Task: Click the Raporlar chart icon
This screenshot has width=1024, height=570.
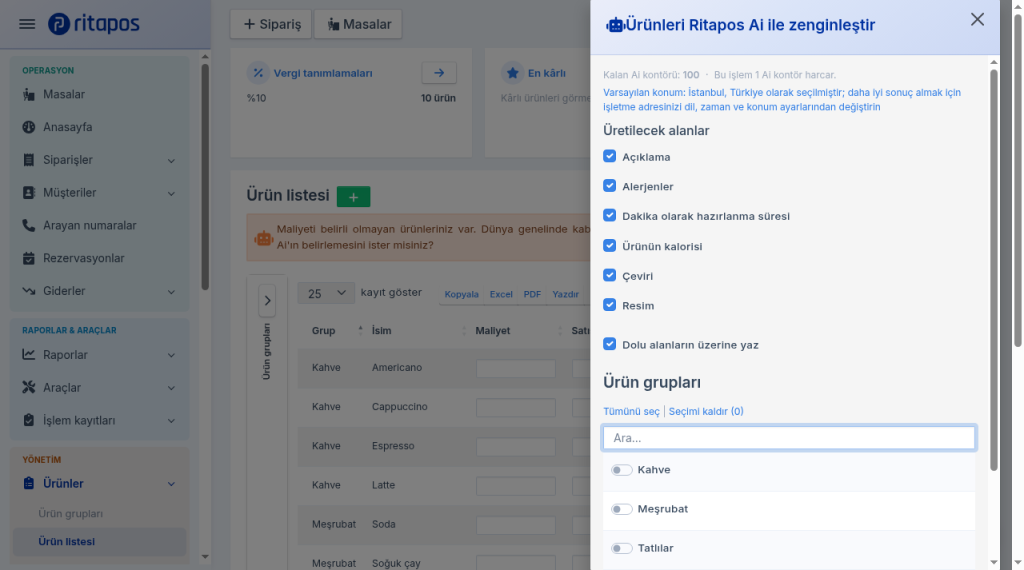Action: pyautogui.click(x=29, y=355)
